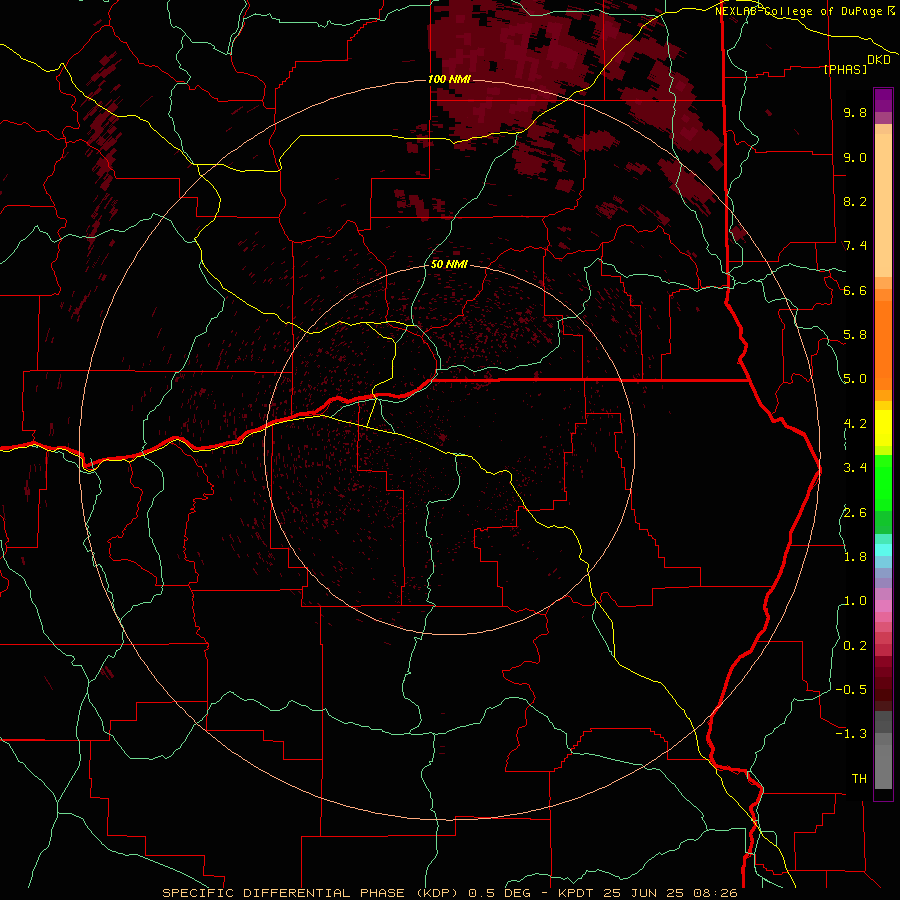Click the -1.3 color scale value
Image resolution: width=900 pixels, height=900 pixels.
(851, 734)
